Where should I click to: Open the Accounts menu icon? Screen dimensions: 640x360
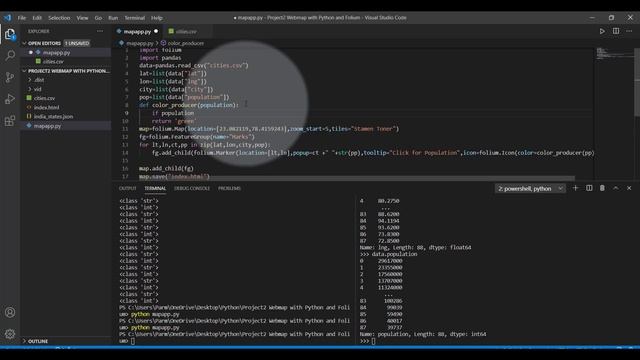click(x=10, y=312)
